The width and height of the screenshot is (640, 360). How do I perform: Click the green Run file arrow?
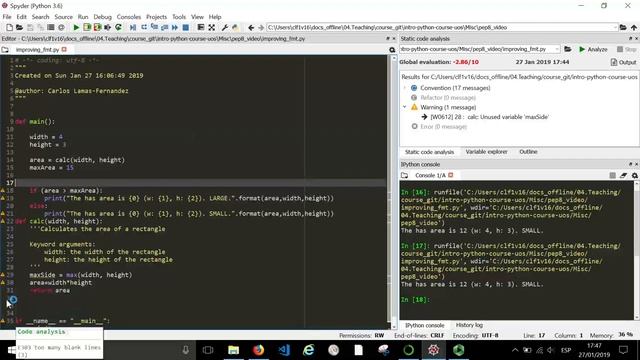point(76,27)
